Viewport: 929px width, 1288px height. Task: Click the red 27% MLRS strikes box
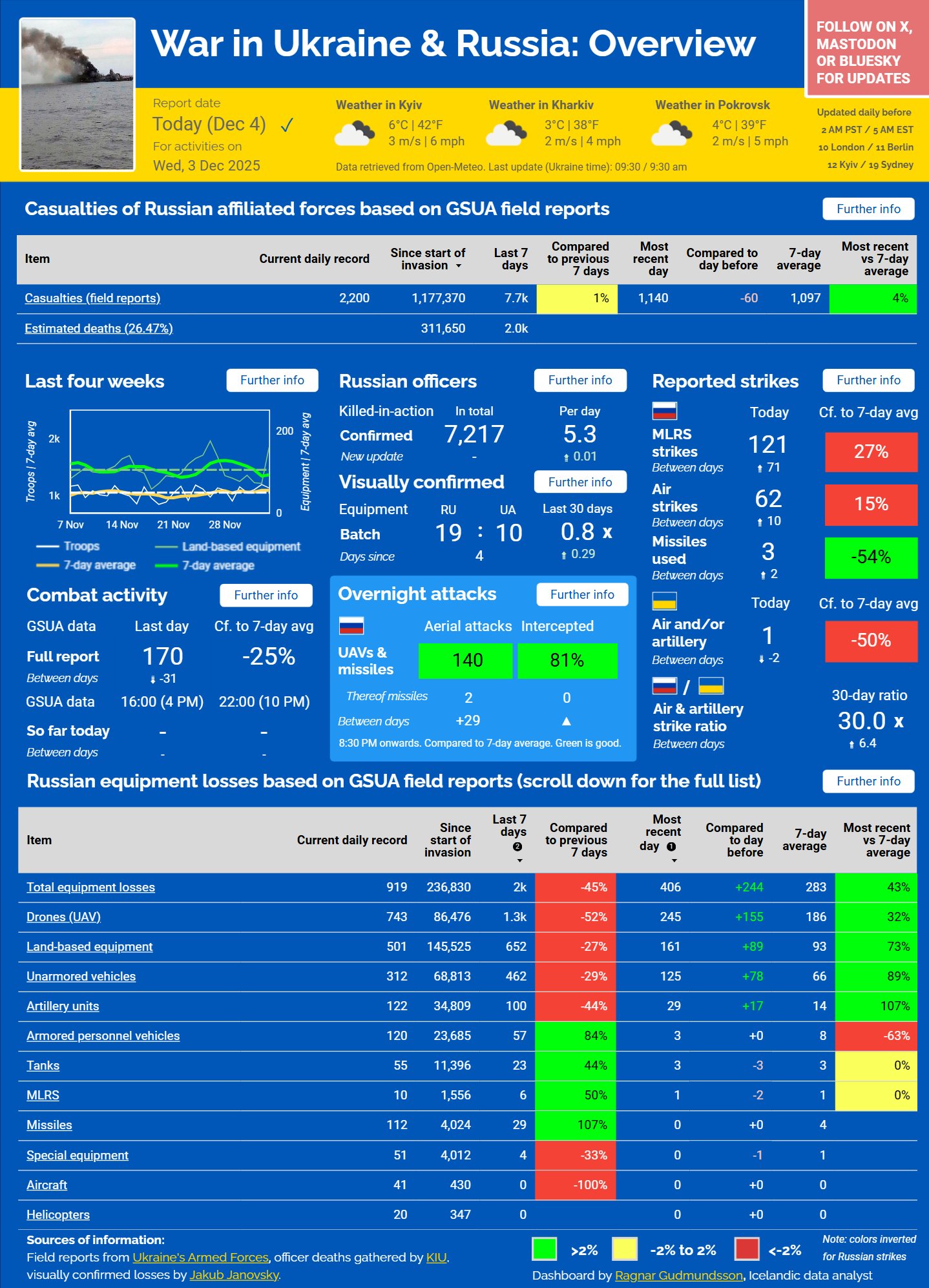click(x=871, y=452)
